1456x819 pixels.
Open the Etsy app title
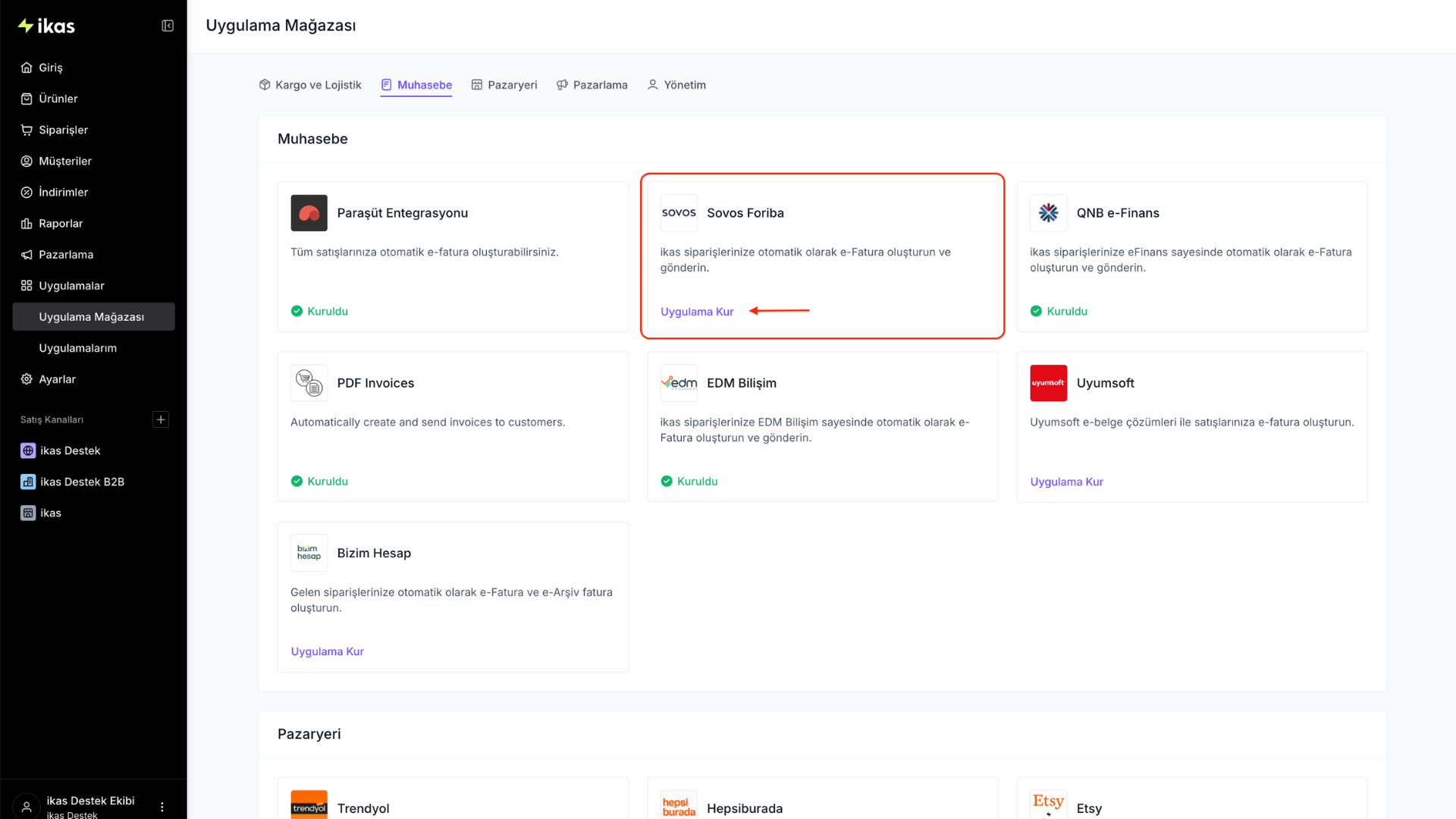point(1089,808)
